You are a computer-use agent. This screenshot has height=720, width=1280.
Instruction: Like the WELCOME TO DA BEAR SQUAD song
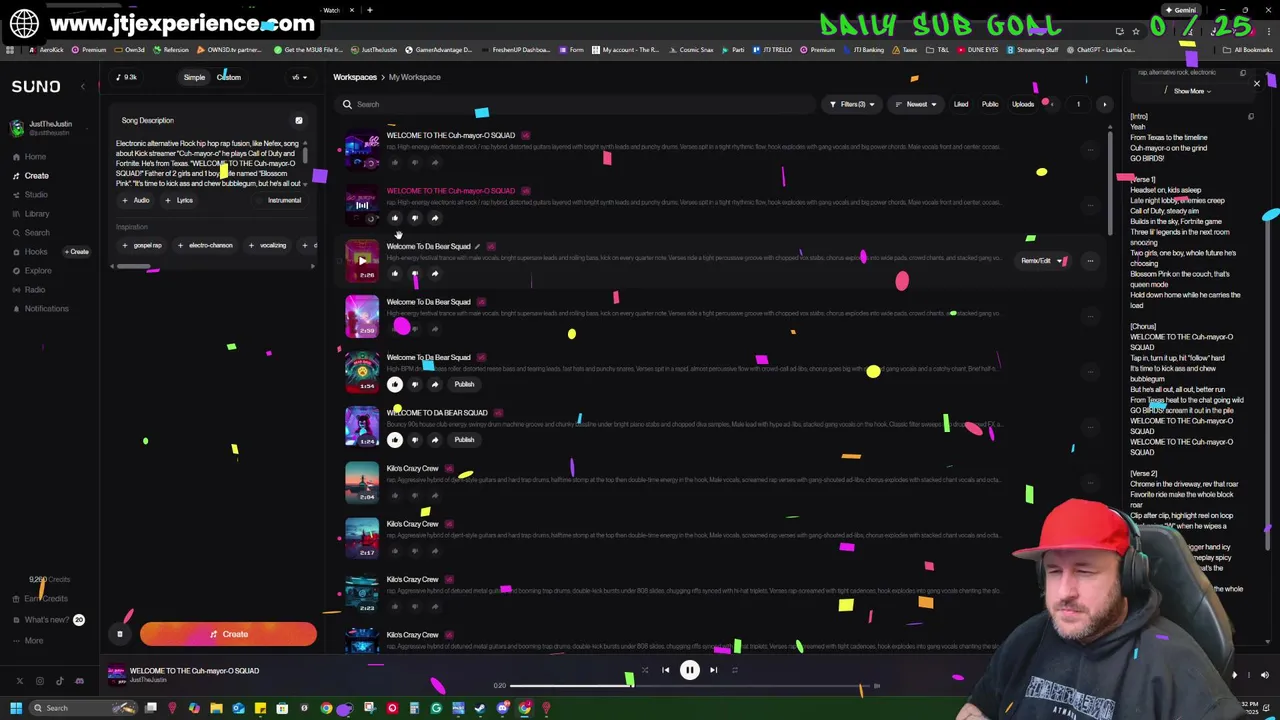coord(395,440)
